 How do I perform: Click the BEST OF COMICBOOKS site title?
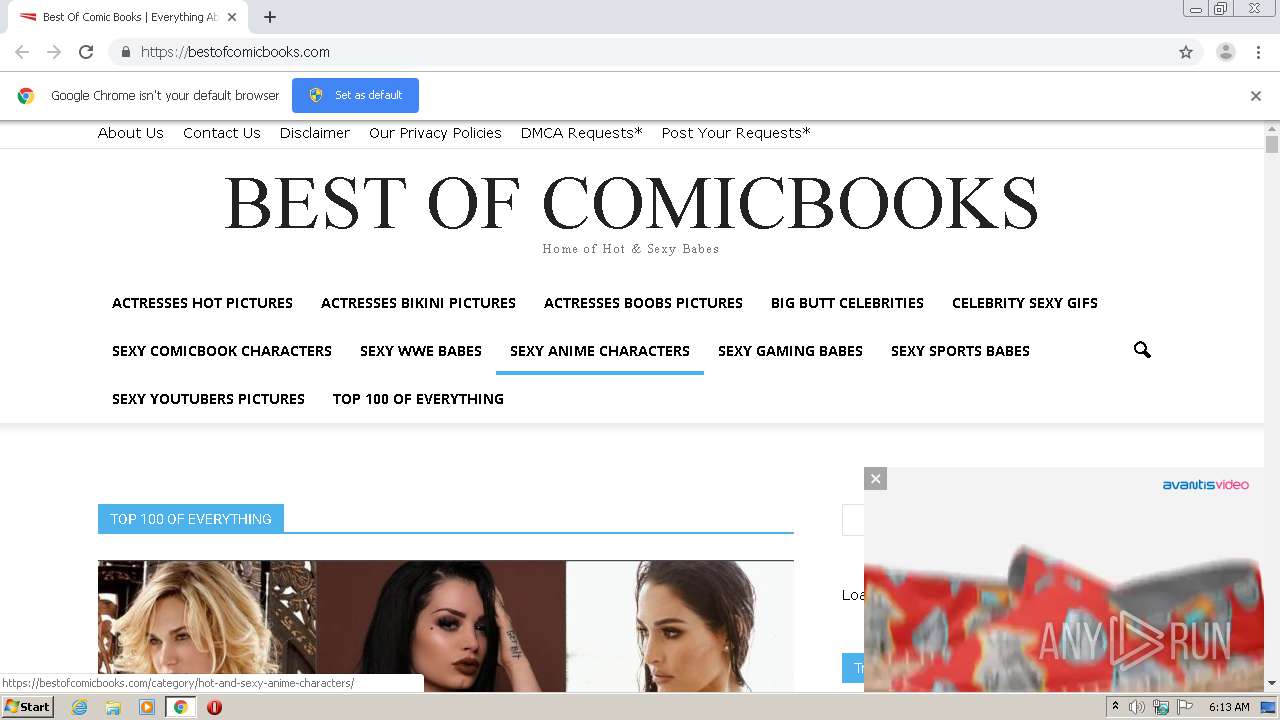tap(631, 203)
